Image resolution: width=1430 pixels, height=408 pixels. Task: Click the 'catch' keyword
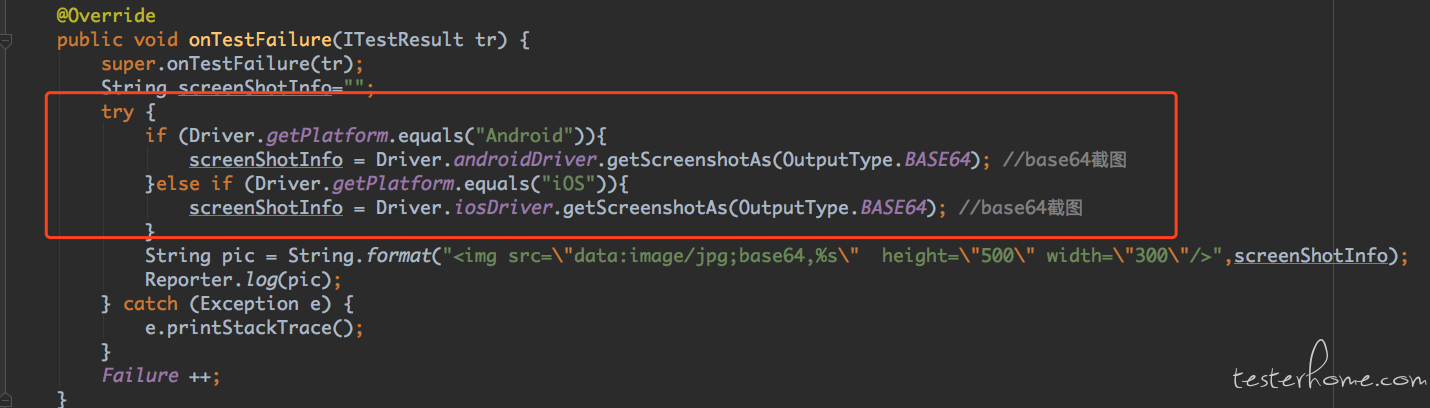[150, 303]
